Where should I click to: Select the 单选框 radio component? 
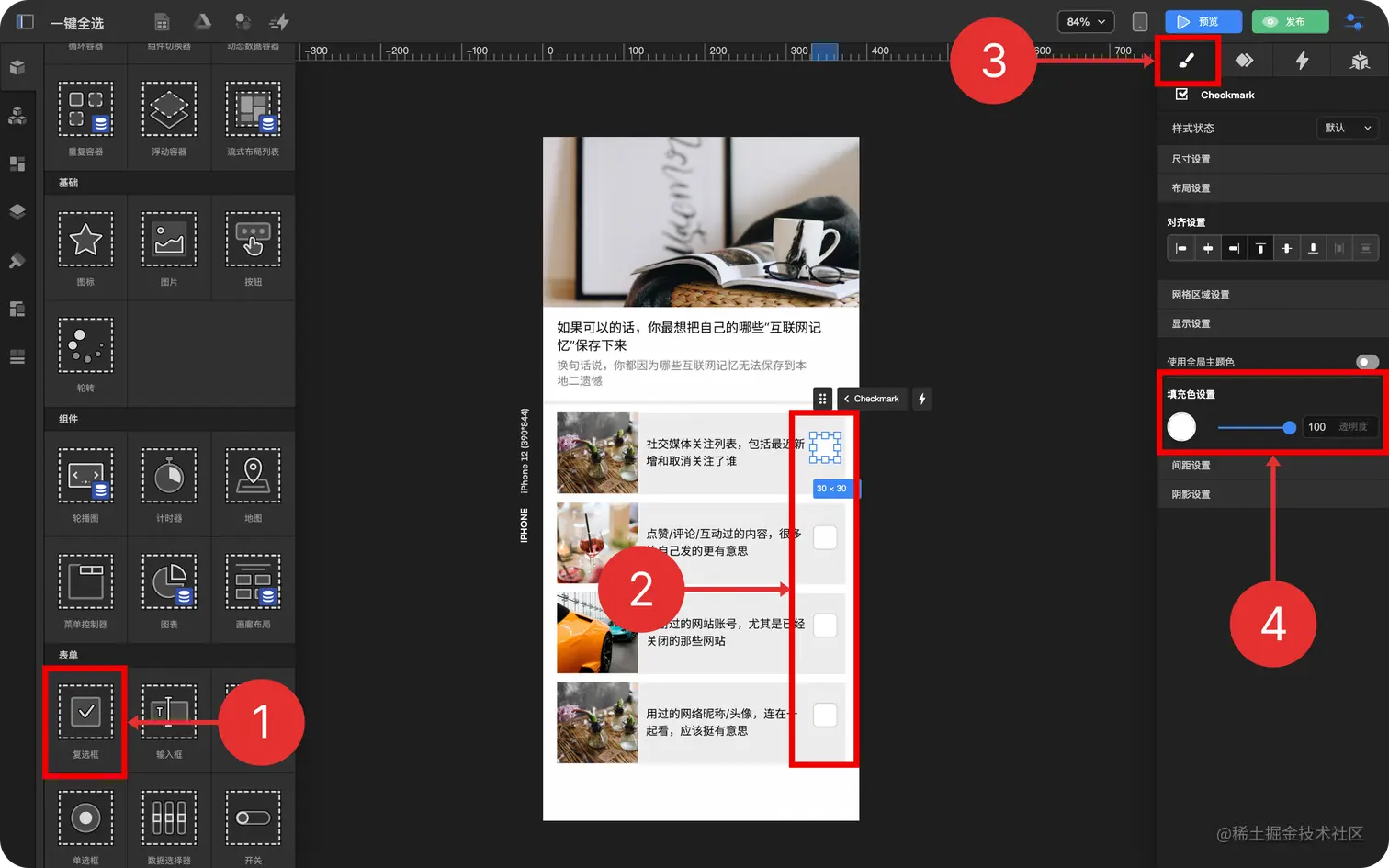(85, 826)
